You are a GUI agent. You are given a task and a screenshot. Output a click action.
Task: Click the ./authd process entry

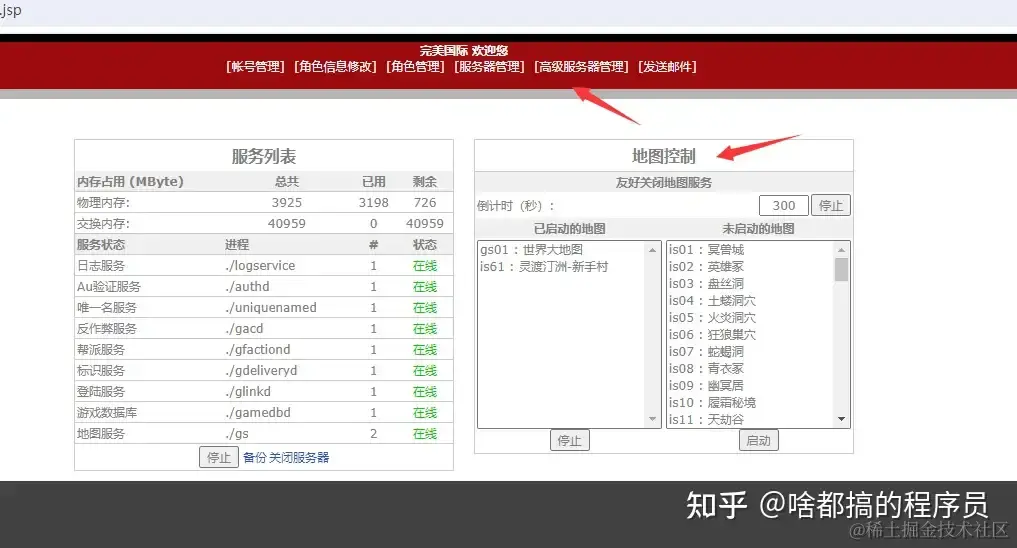point(247,286)
